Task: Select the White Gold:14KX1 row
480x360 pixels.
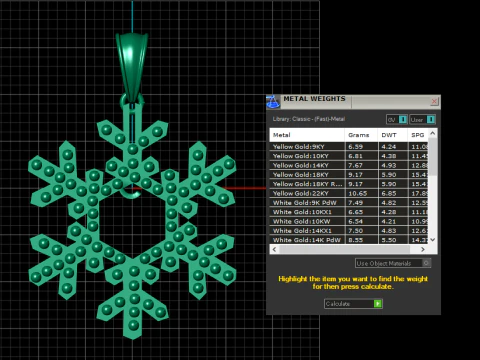Action: 349,231
